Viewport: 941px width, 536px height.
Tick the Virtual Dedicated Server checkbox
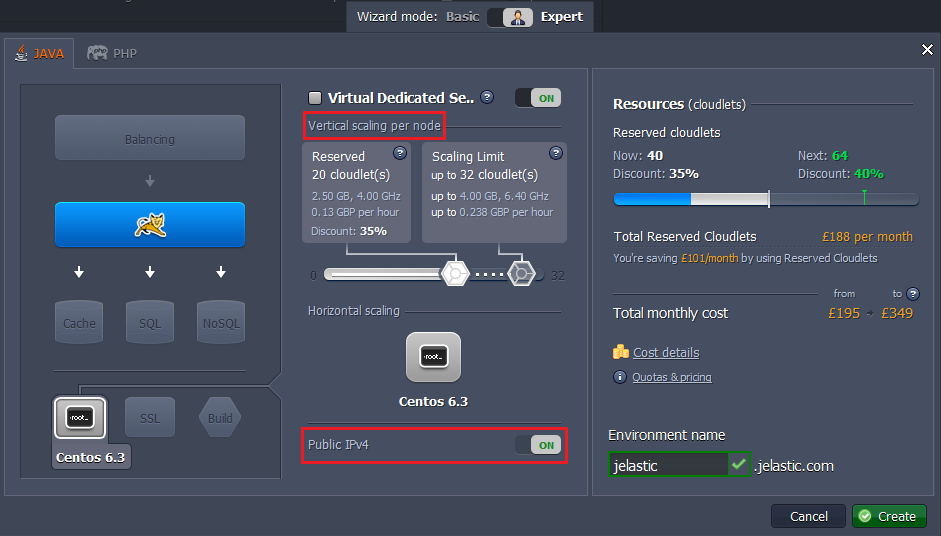tap(315, 98)
